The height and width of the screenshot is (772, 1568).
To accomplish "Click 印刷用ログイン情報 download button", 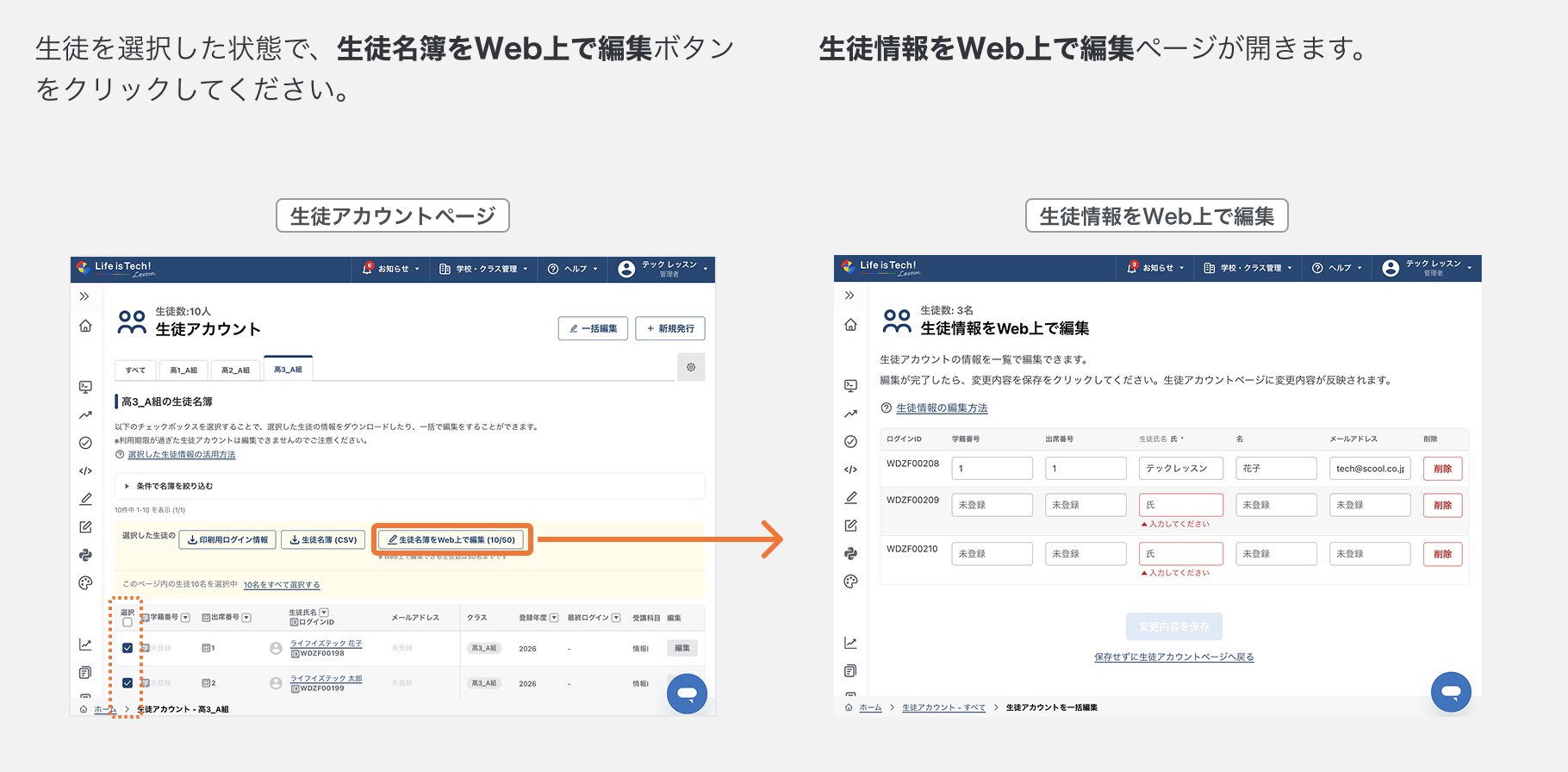I will (x=228, y=540).
